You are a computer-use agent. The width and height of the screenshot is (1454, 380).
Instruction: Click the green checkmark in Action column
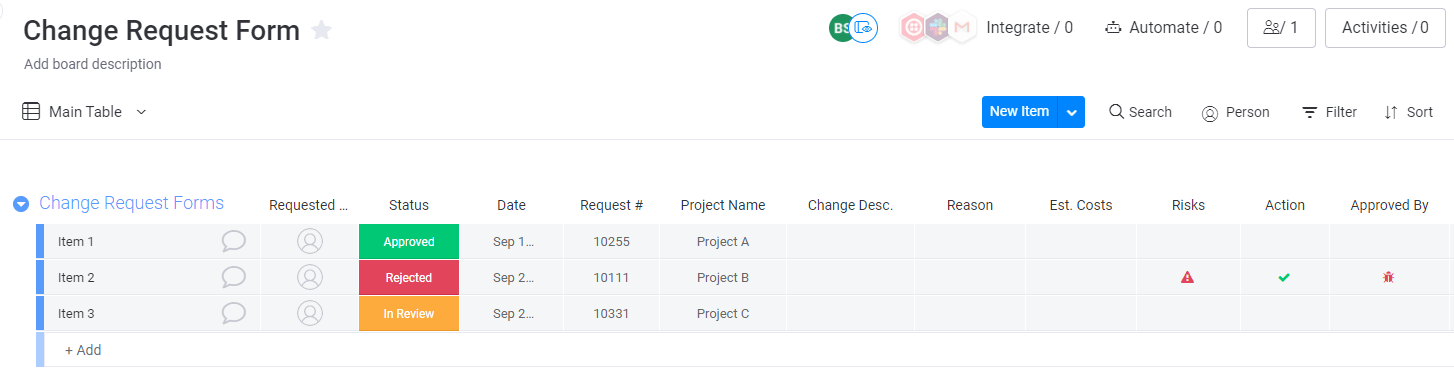tap(1284, 277)
